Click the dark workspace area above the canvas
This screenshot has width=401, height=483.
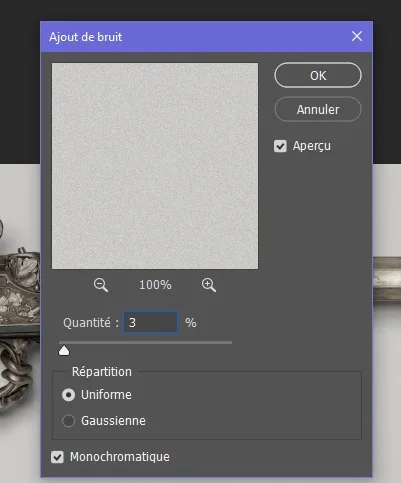tap(200, 10)
